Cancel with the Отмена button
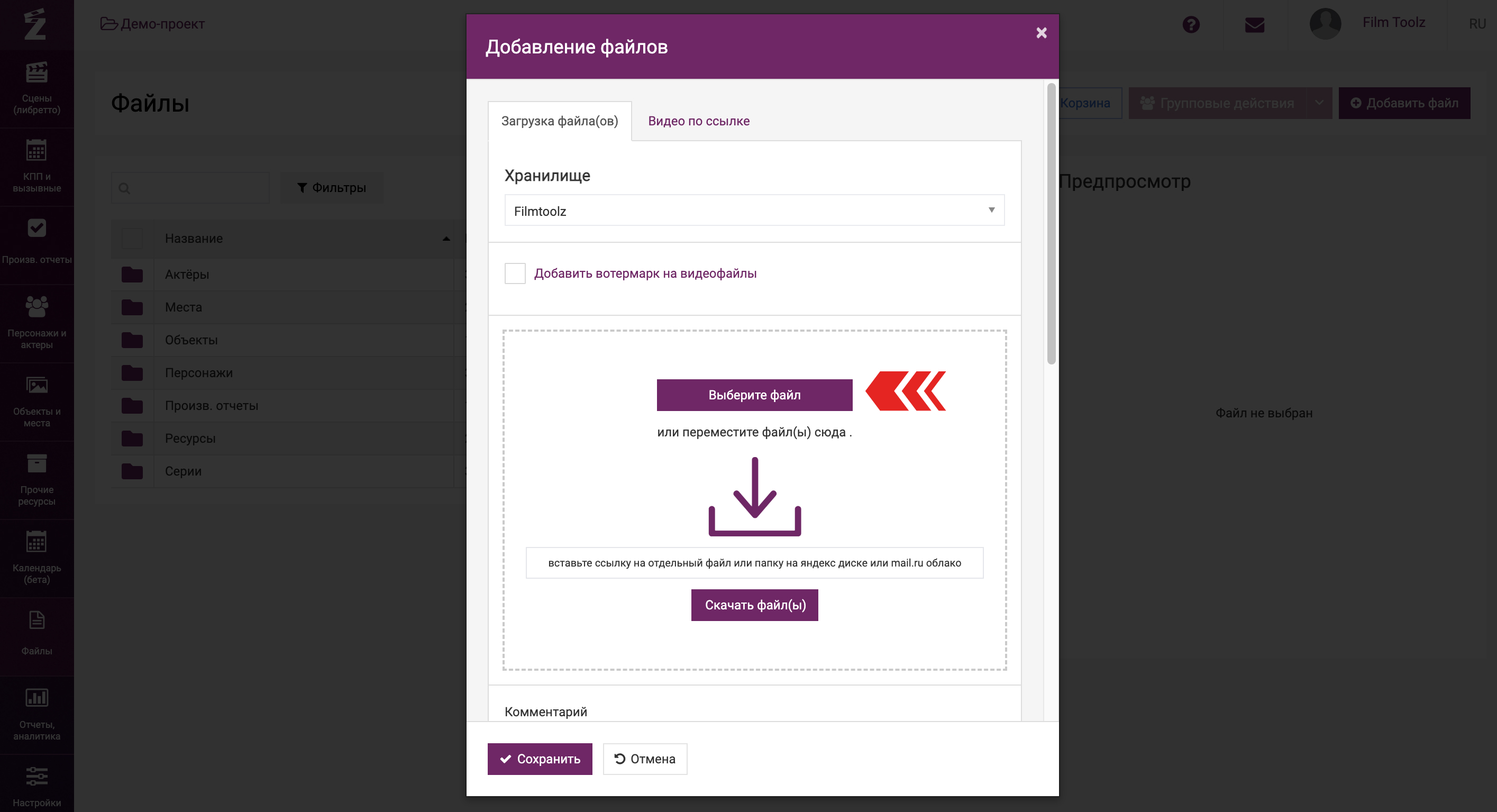This screenshot has height=812, width=1497. point(645,759)
